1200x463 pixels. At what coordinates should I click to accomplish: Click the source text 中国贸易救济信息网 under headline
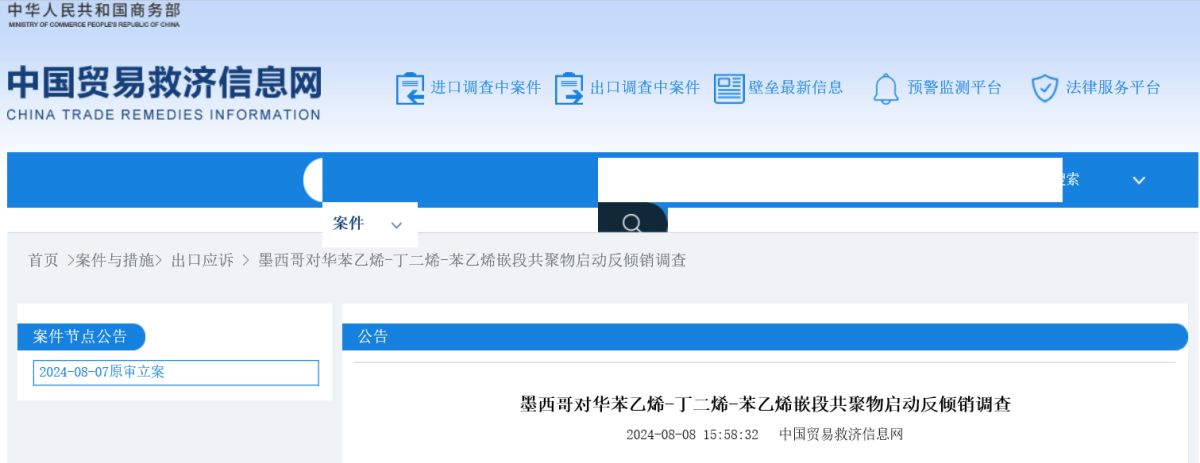tap(841, 435)
